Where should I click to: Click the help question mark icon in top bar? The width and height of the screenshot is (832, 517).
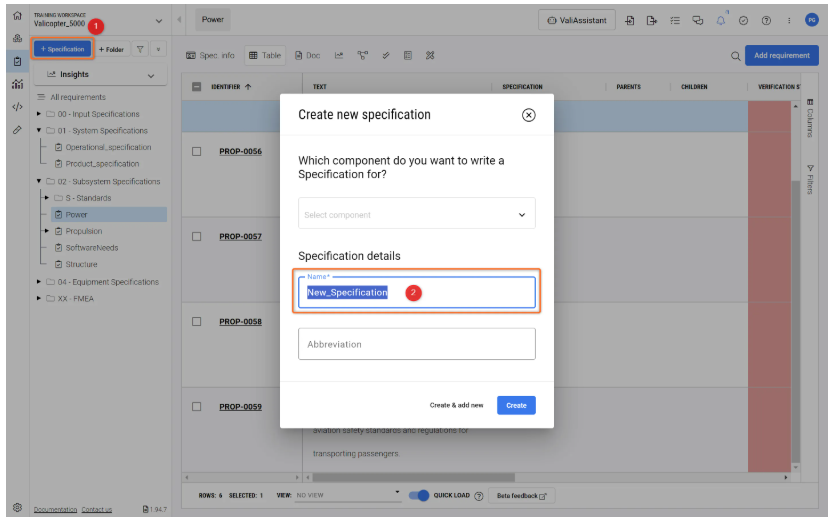click(x=766, y=20)
